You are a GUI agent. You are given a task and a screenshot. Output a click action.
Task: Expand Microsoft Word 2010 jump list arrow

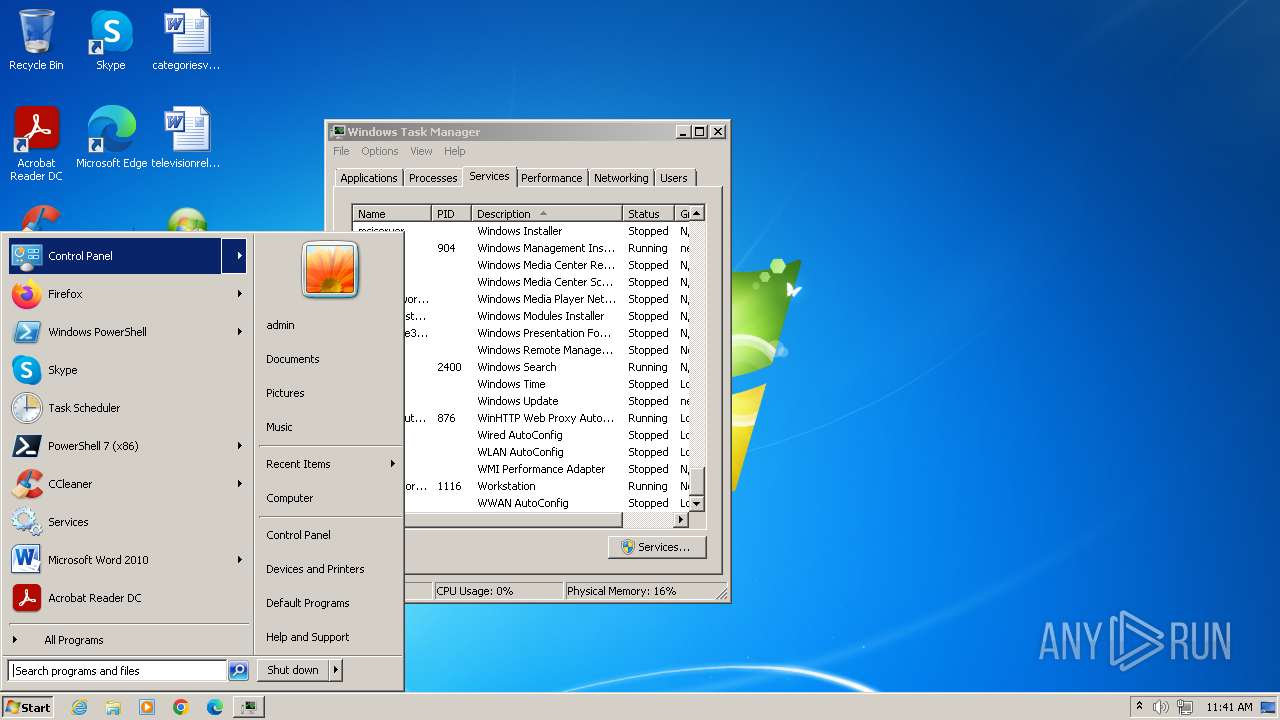(239, 560)
